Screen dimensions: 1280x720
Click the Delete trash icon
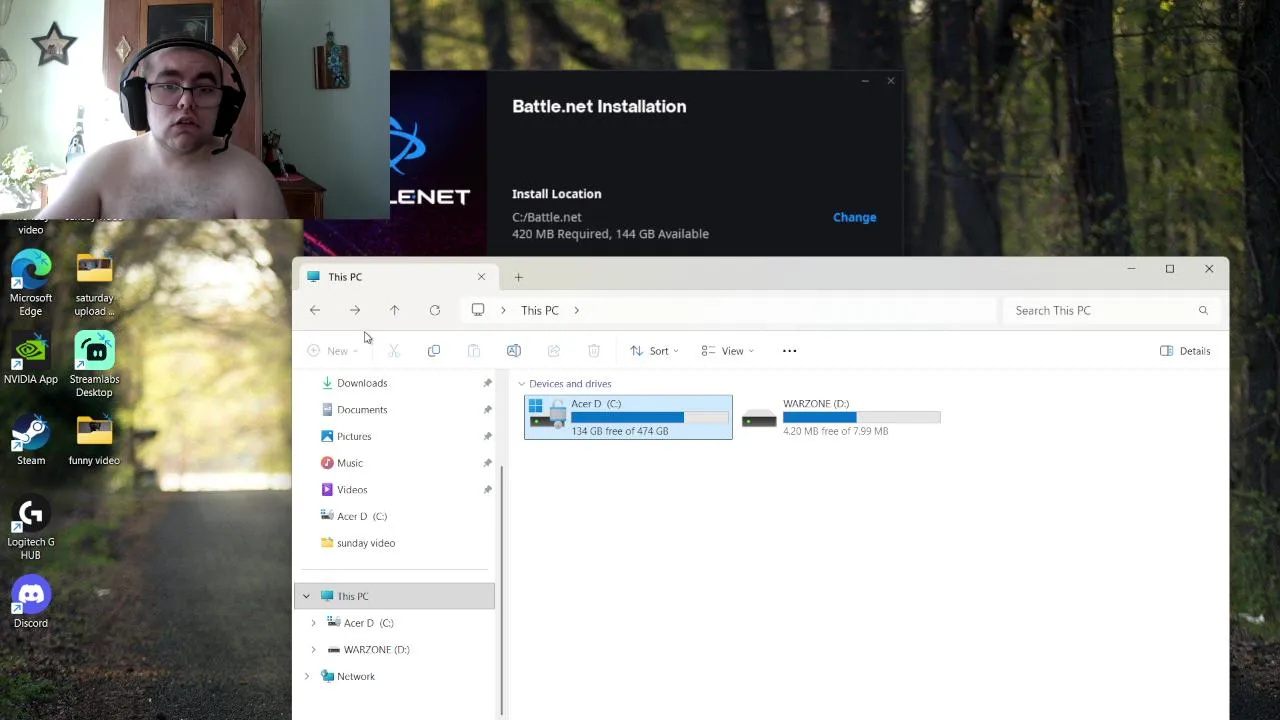point(594,351)
